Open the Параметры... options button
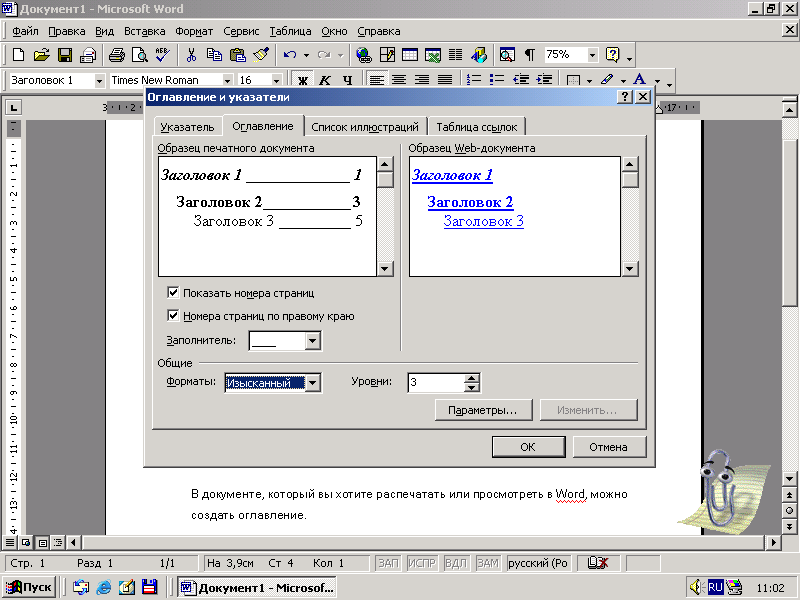800x600 pixels. pyautogui.click(x=483, y=410)
